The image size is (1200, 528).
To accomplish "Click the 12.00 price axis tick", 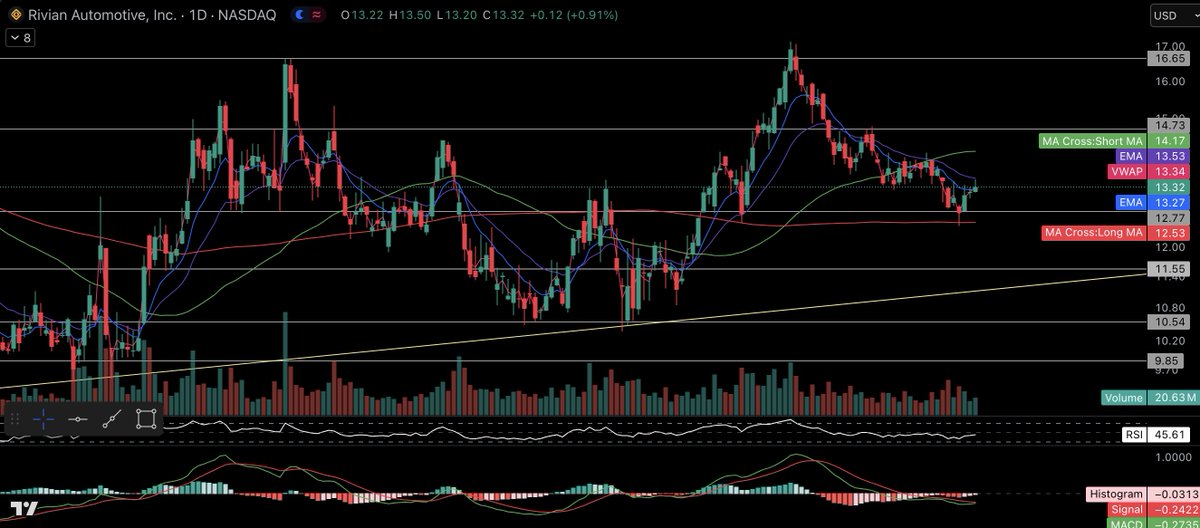I will pos(1168,246).
